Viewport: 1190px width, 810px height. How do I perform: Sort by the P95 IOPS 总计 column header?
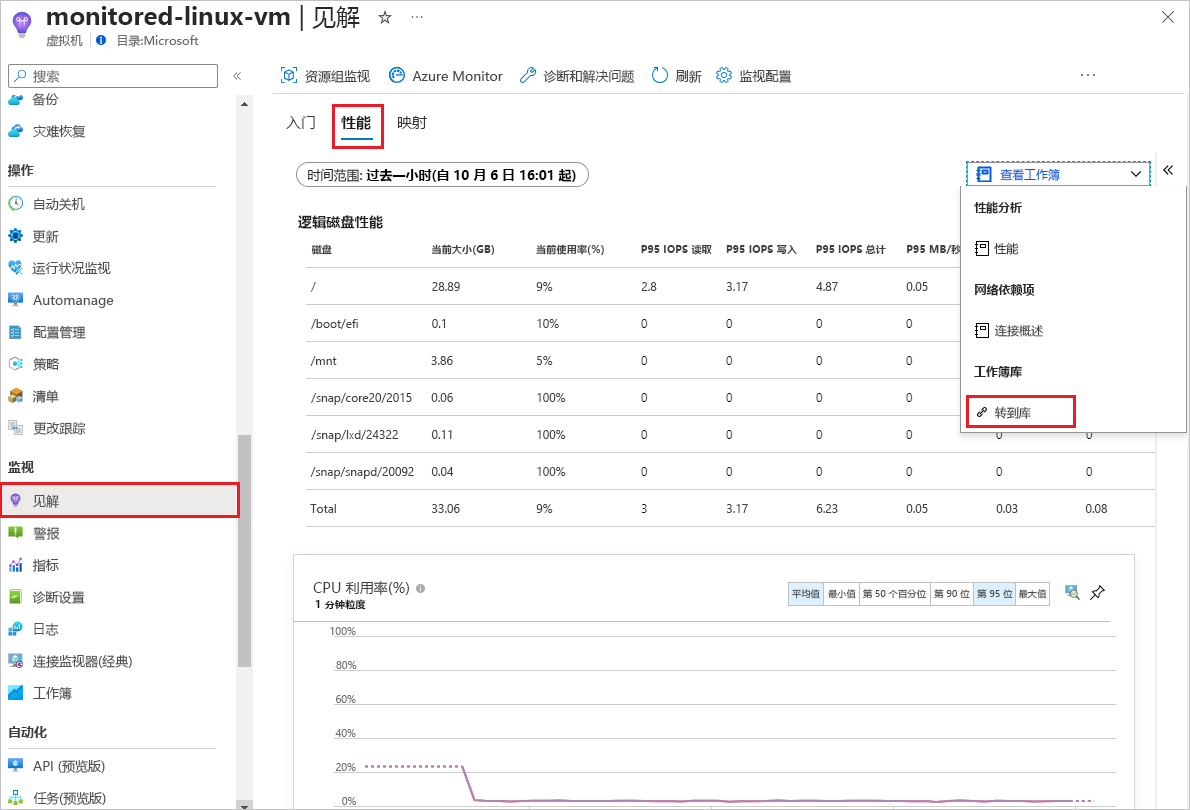tap(851, 250)
